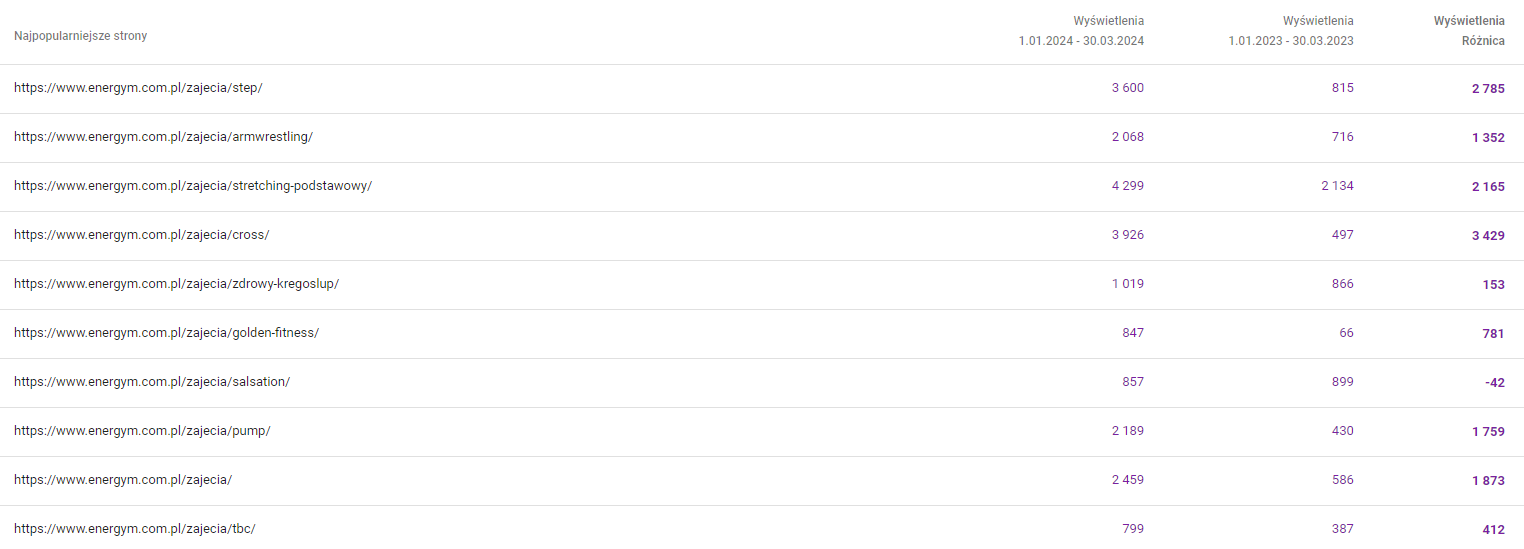Viewport: 1524px width, 549px height.
Task: Click the salsation page link
Action: pyautogui.click(x=152, y=382)
